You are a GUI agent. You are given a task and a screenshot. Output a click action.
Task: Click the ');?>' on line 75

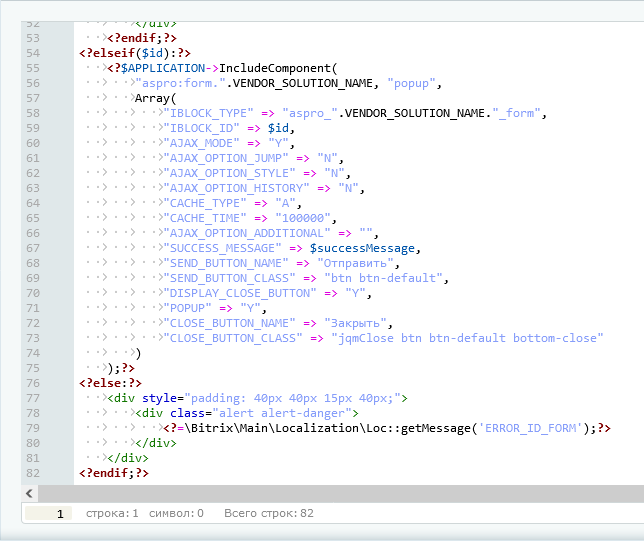121,368
